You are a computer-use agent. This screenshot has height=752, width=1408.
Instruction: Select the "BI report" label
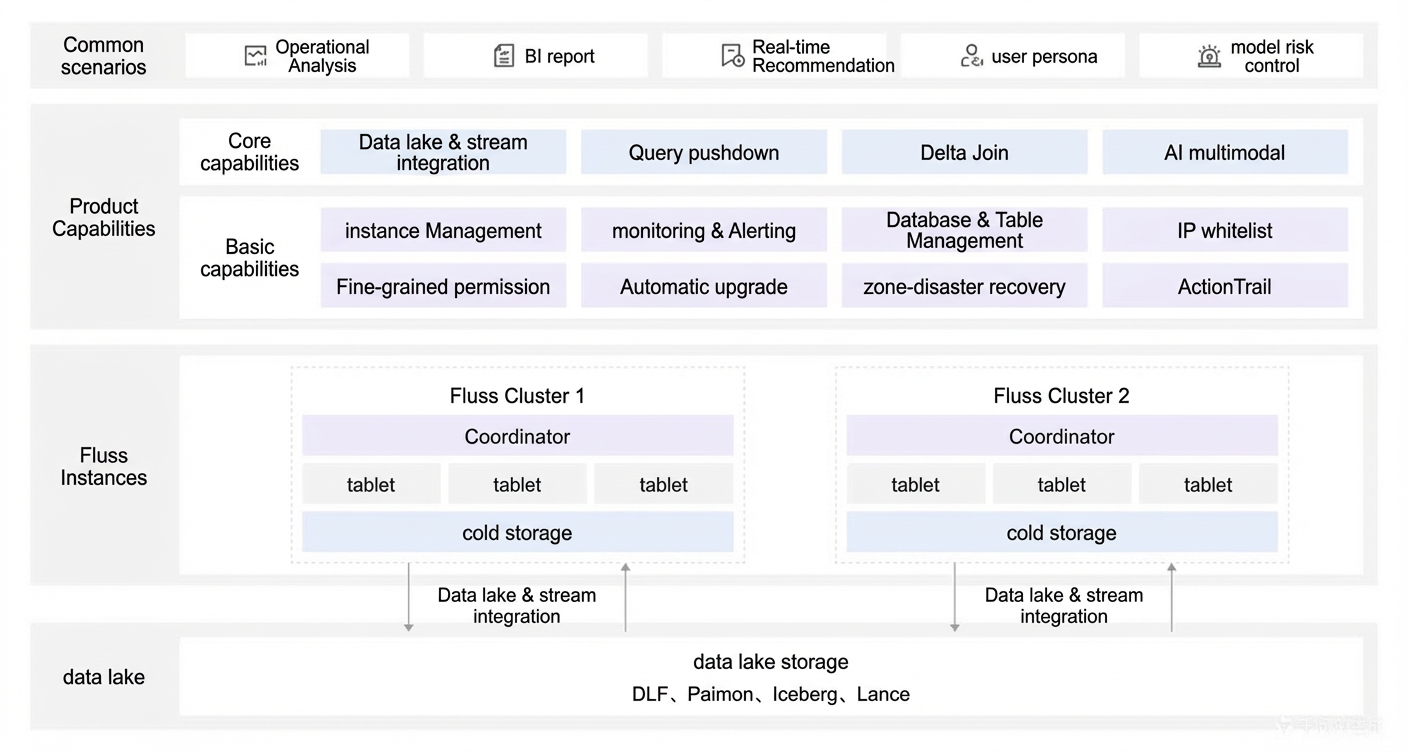pos(559,57)
